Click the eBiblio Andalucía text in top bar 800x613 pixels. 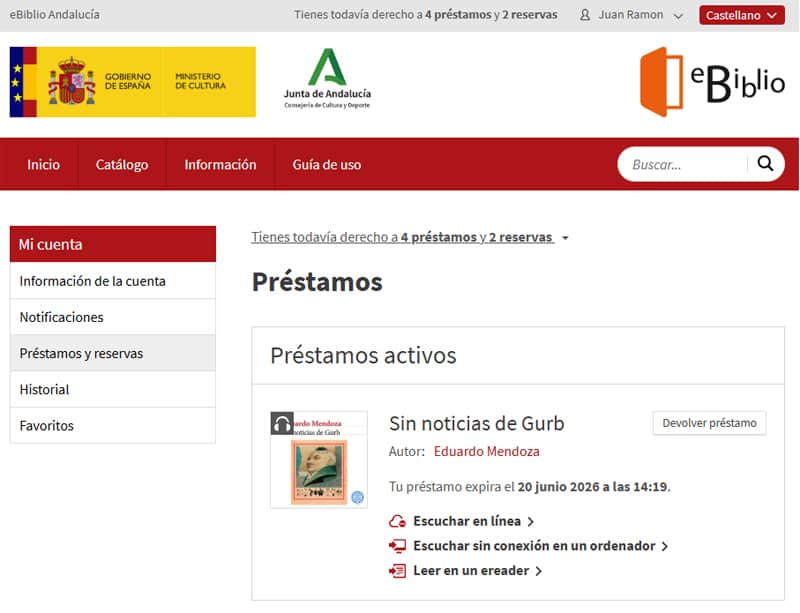[55, 15]
